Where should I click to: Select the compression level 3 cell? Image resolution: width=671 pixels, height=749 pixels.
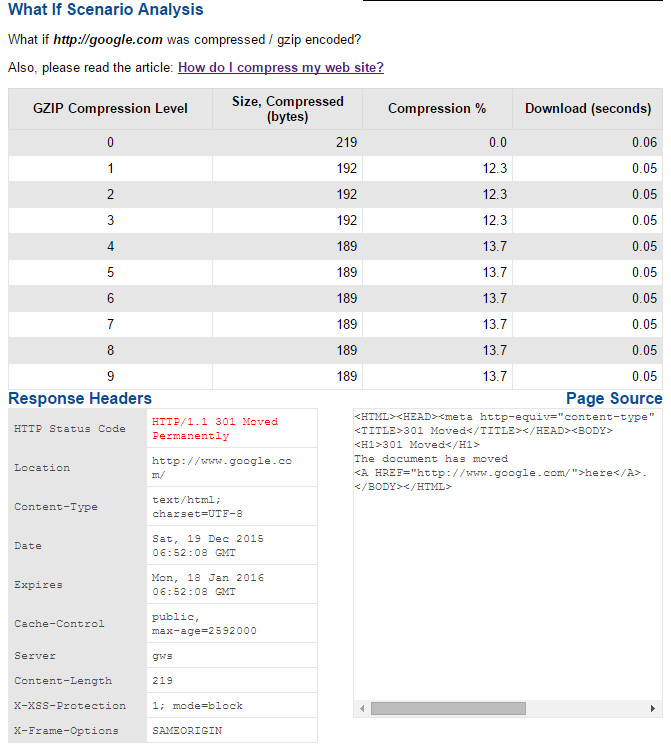pos(110,220)
